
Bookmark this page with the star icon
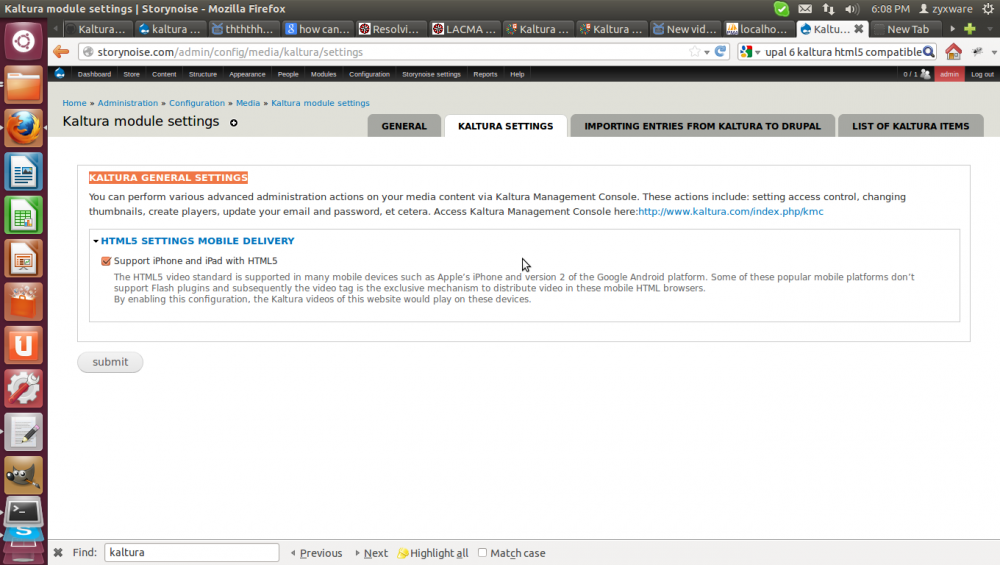pyautogui.click(x=694, y=52)
